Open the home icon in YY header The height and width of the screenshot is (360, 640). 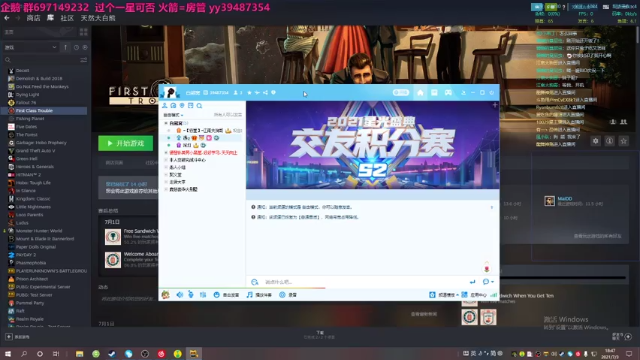pyautogui.click(x=420, y=93)
